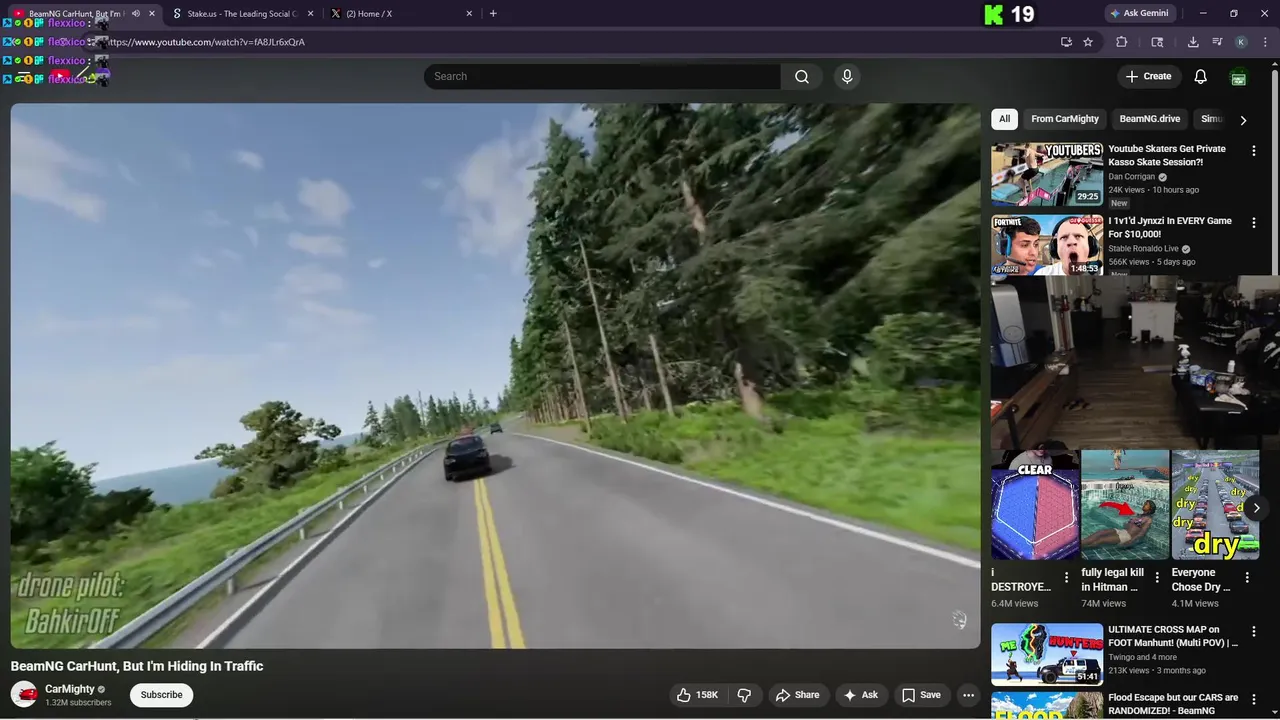Viewport: 1280px width, 720px height.
Task: Open options for I 1v1'd Jynxzi video
Action: point(1253,222)
